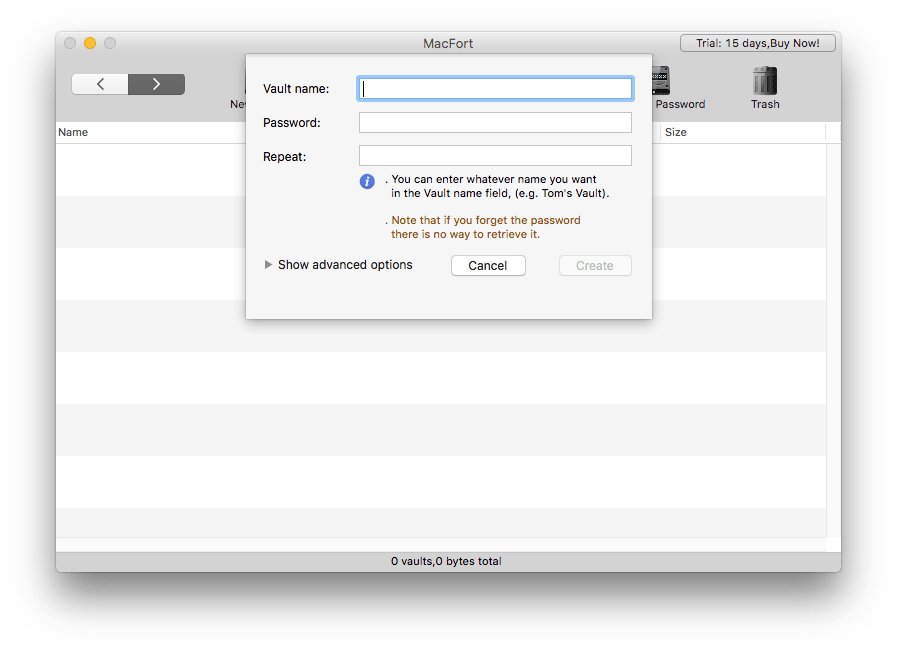Click the Cancel button
The width and height of the screenshot is (897, 652).
(x=488, y=265)
